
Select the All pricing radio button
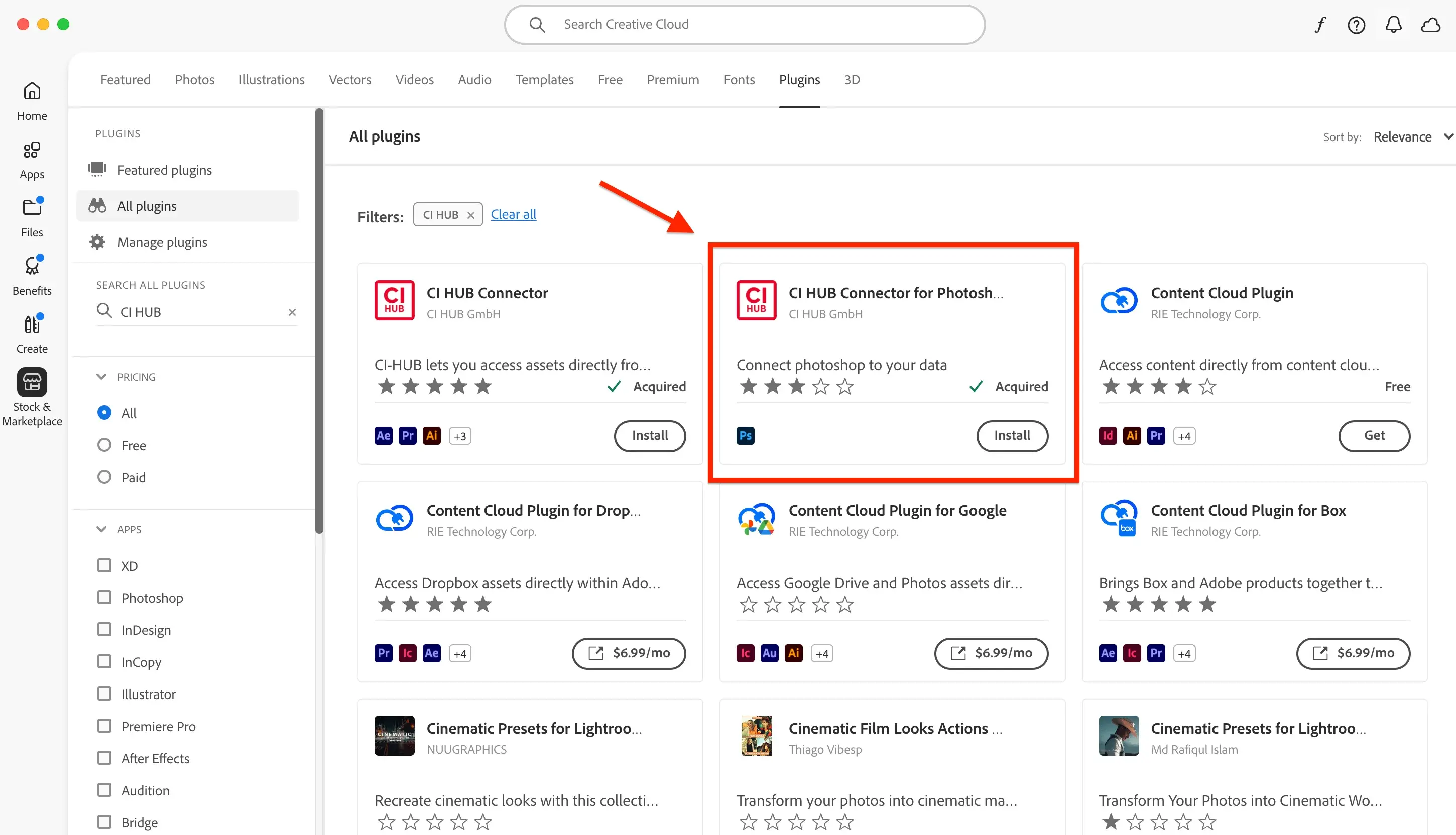tap(104, 412)
